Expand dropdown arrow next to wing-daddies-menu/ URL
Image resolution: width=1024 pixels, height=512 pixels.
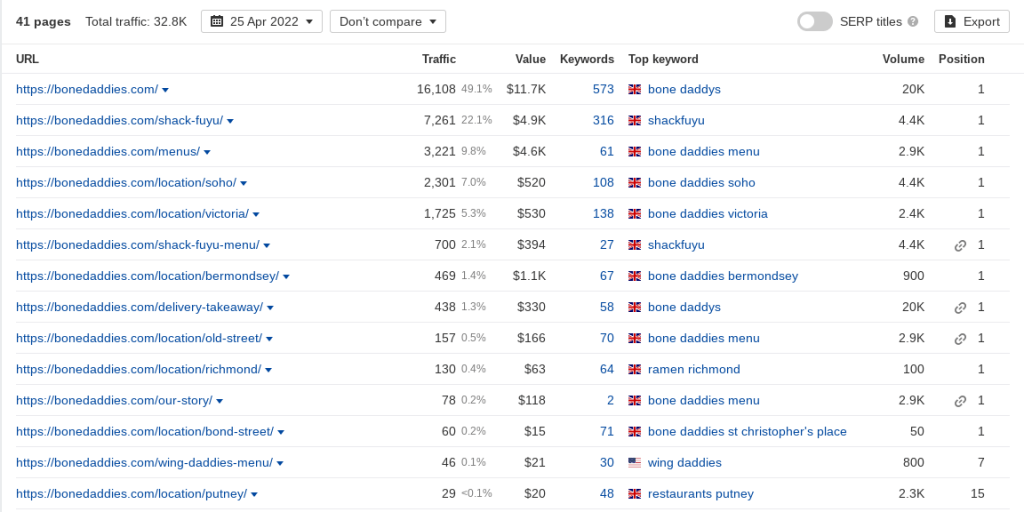coord(280,464)
